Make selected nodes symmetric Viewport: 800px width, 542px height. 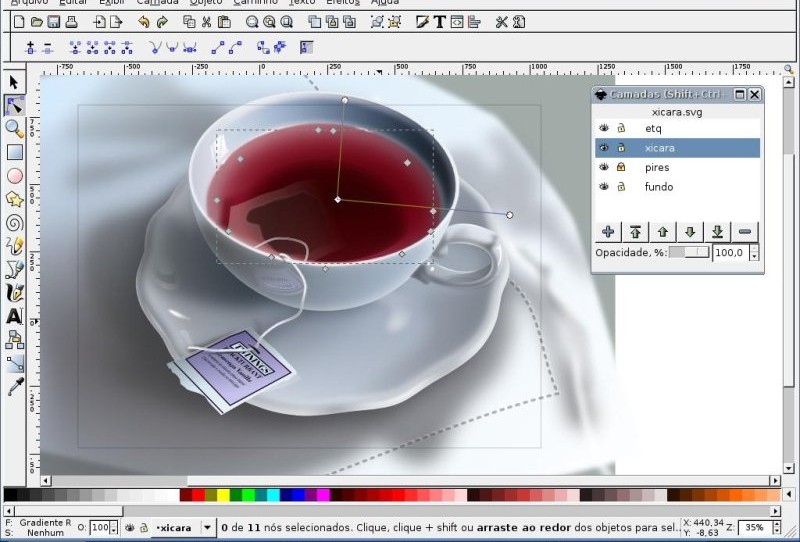(x=190, y=48)
